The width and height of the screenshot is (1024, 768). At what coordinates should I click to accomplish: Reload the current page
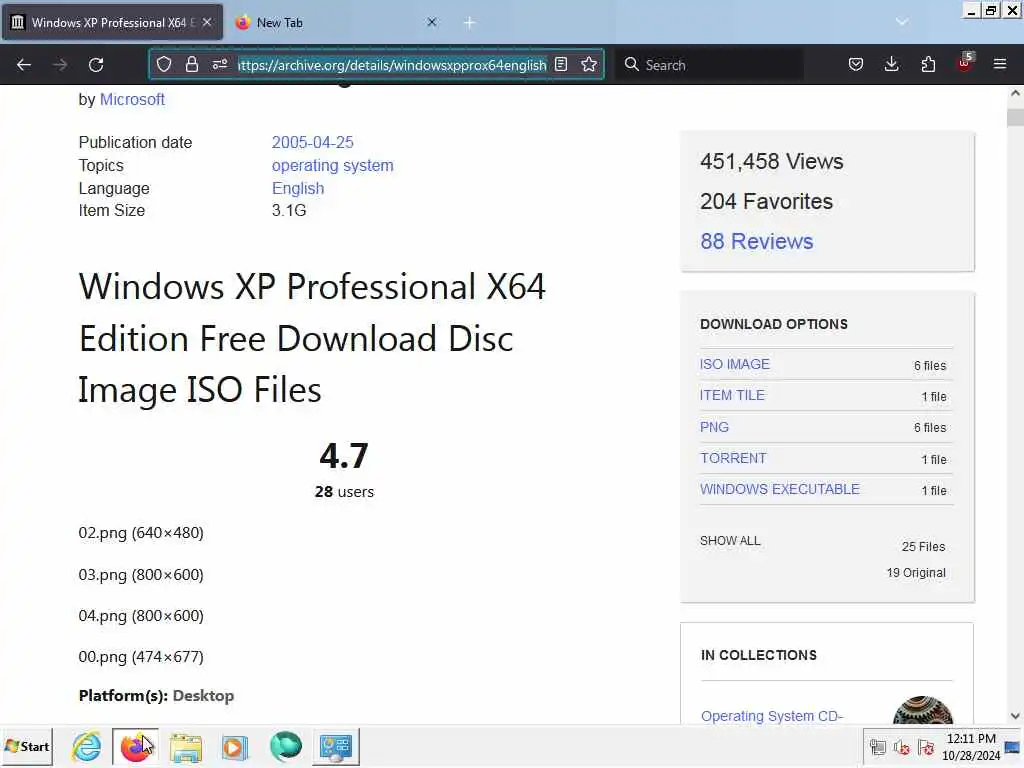coord(96,65)
